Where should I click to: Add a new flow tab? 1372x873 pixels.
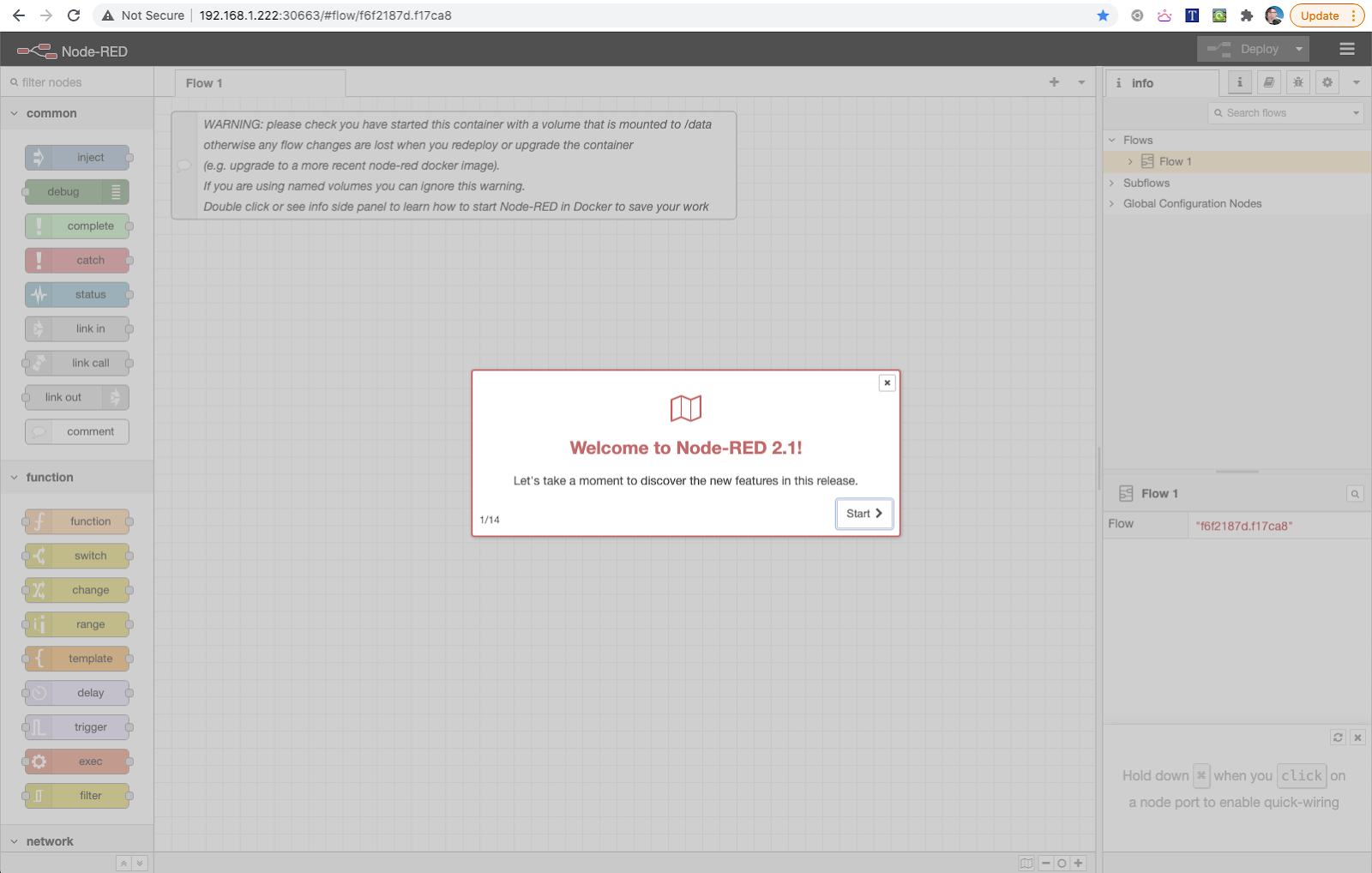(1054, 82)
